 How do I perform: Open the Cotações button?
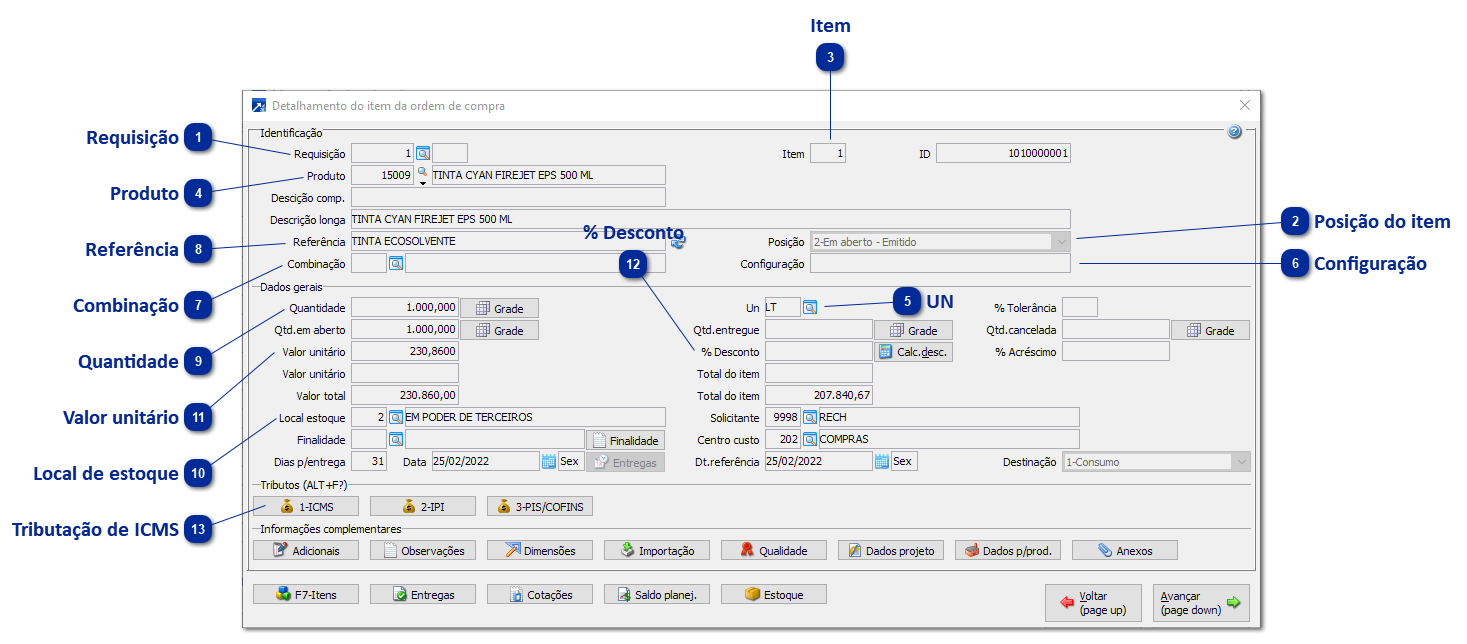click(x=540, y=594)
